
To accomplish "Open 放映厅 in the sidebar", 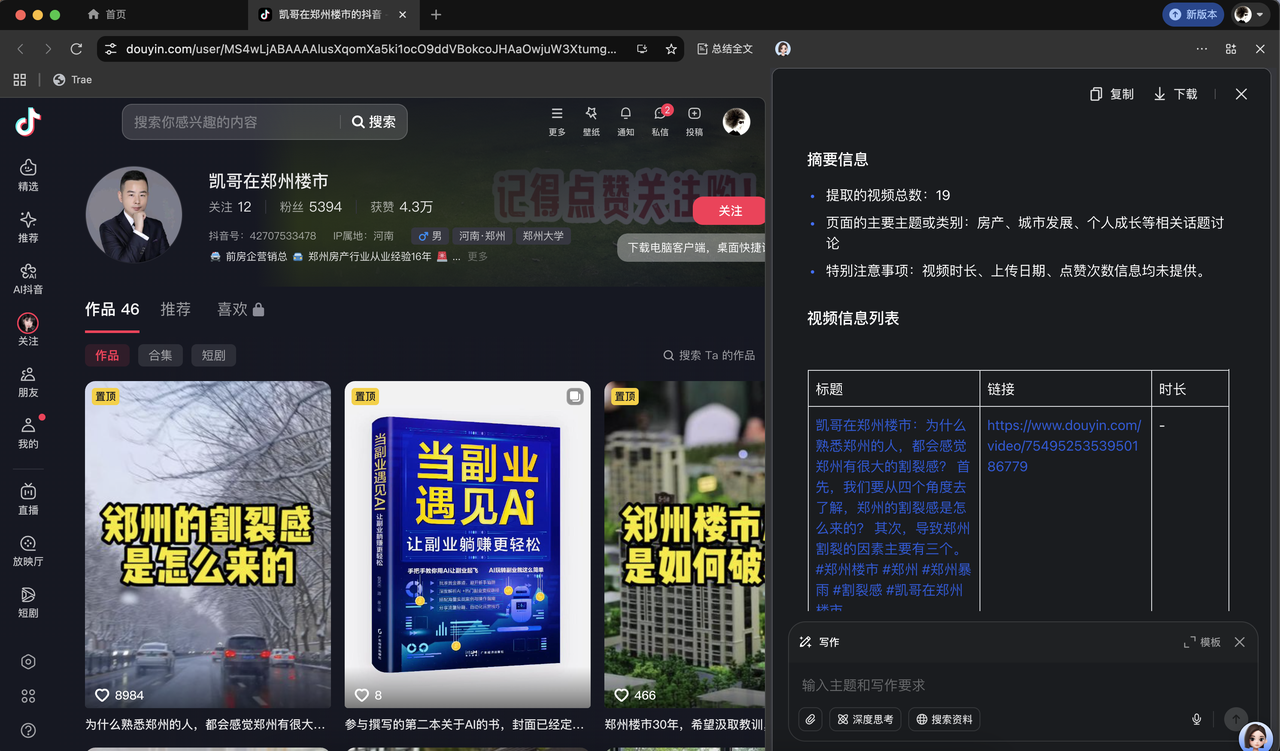I will (27, 551).
